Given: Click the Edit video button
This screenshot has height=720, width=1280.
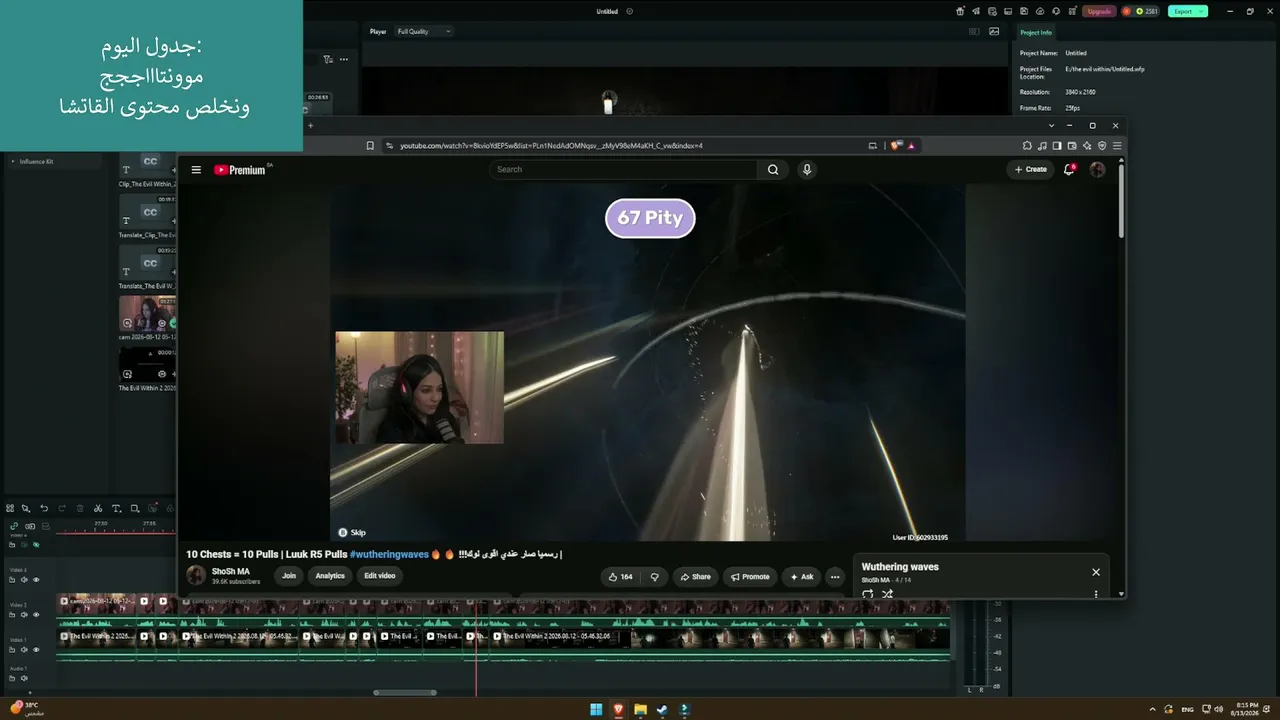Looking at the screenshot, I should coord(380,576).
